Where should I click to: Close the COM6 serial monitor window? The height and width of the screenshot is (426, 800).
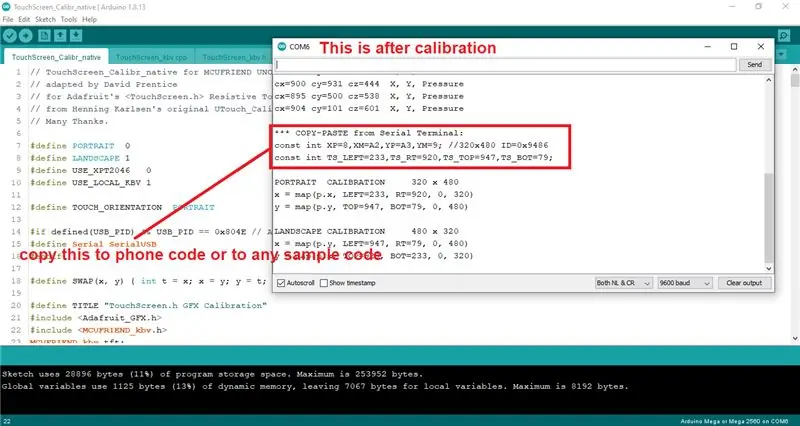pos(761,46)
